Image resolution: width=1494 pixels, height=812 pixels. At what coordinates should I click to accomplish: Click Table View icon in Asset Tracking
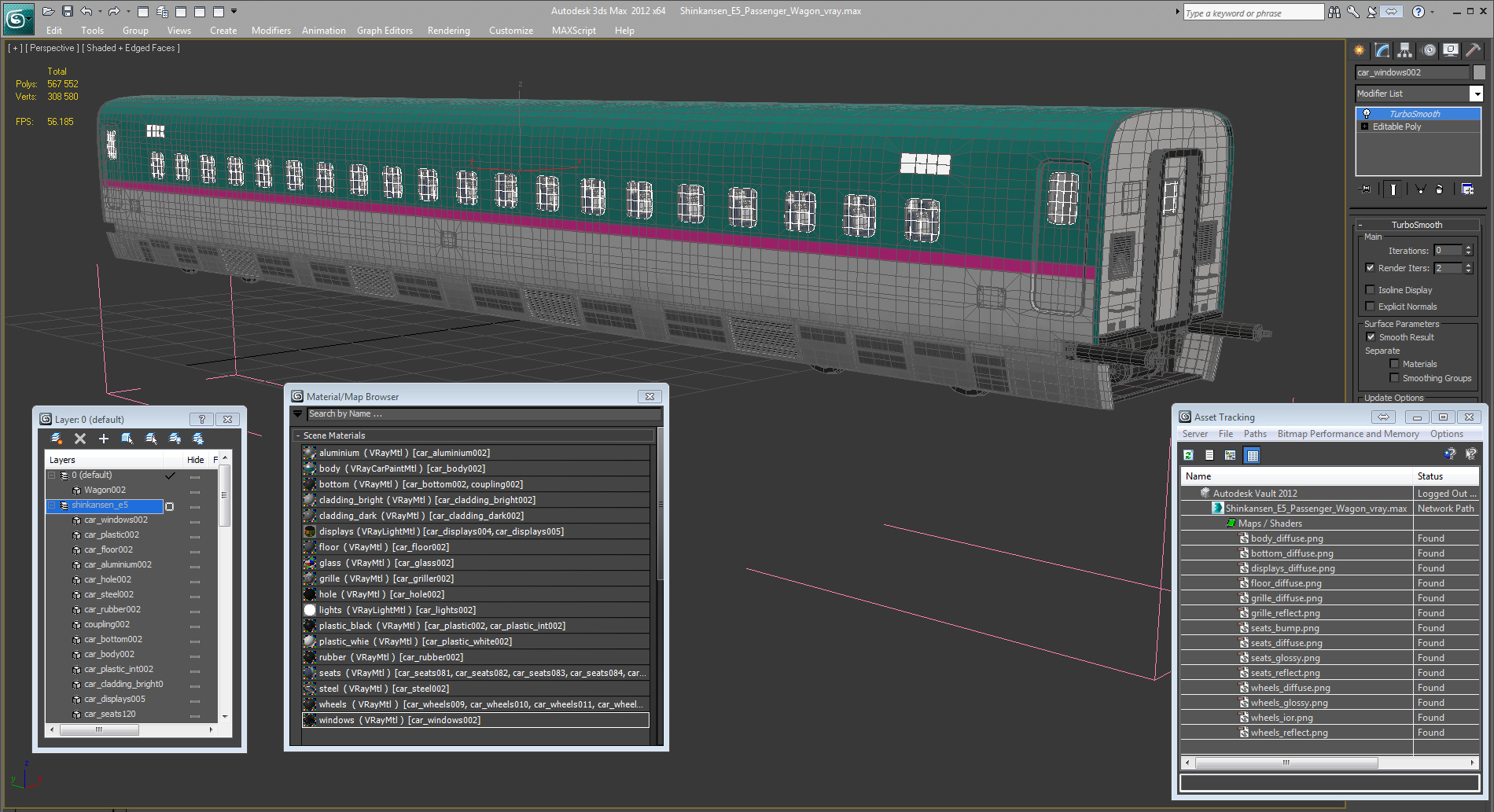[1253, 455]
